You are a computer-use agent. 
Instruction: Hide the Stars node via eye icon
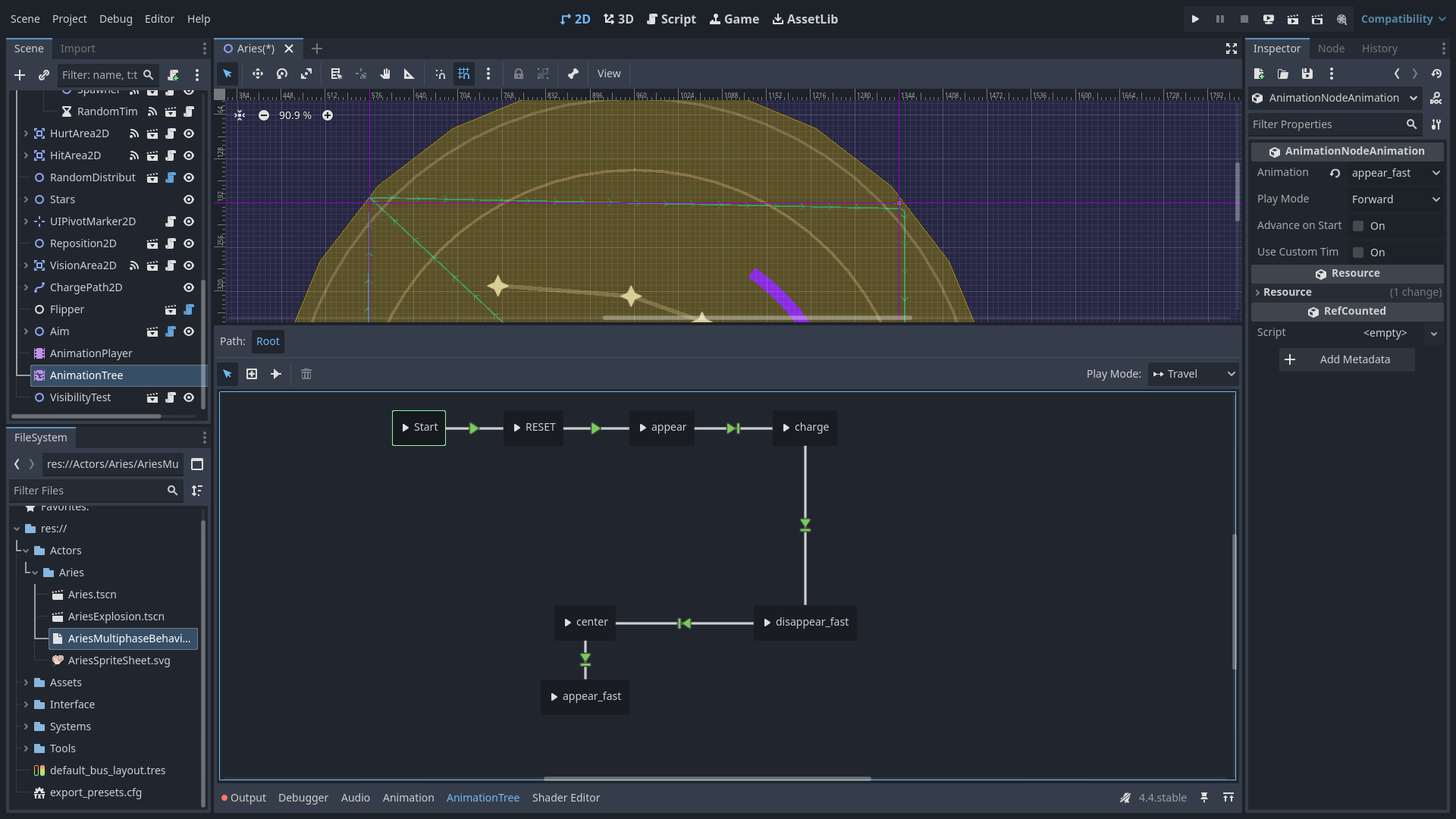pyautogui.click(x=189, y=199)
